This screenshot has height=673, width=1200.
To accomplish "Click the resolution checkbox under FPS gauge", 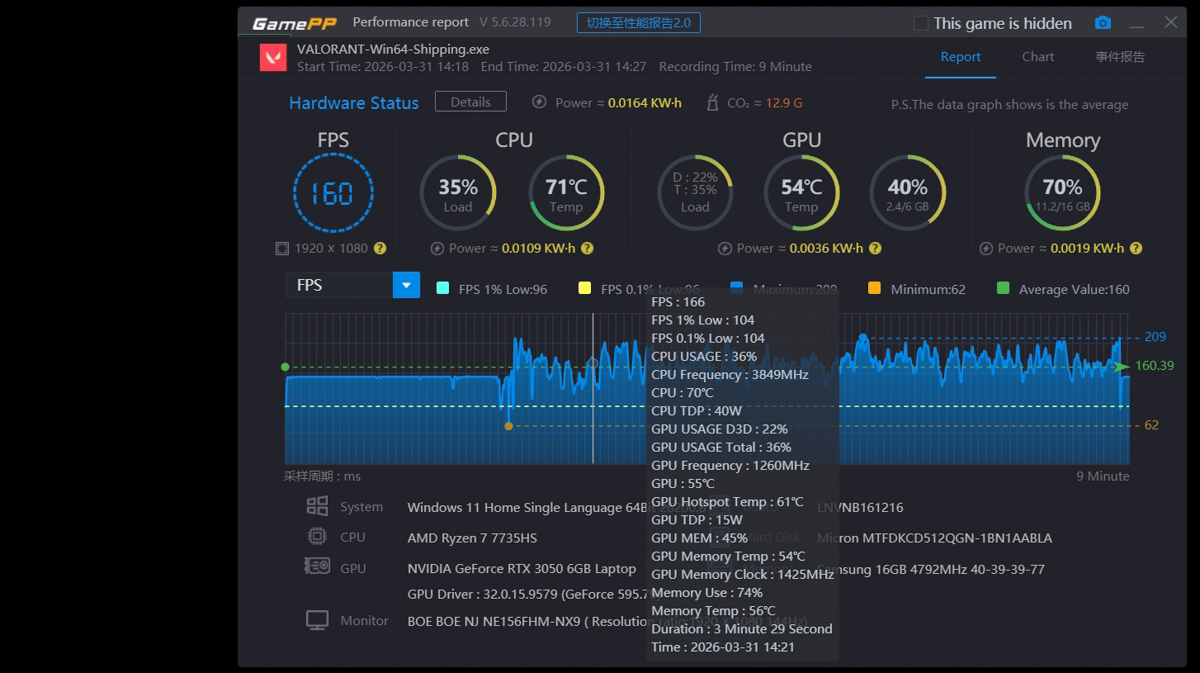I will 283,248.
